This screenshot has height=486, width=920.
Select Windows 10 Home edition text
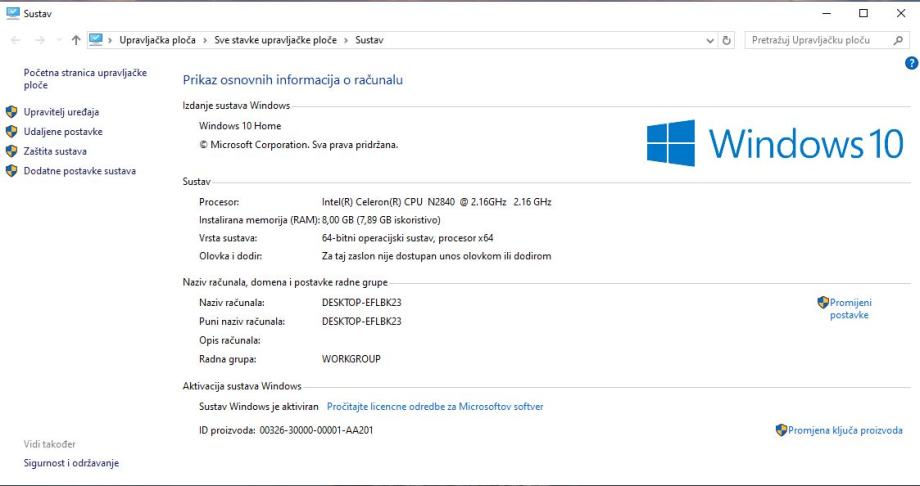tap(240, 126)
